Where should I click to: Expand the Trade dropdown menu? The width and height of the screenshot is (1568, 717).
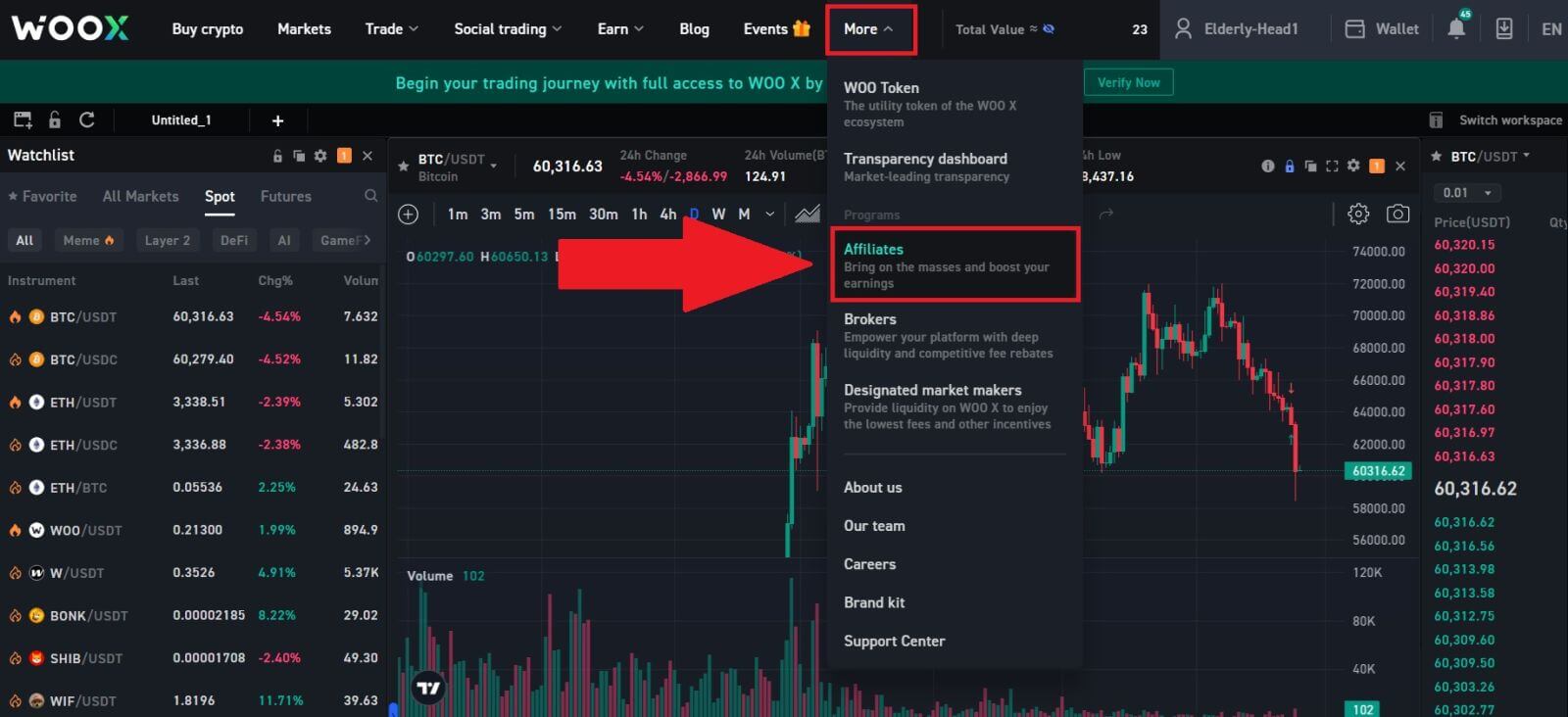(x=391, y=29)
